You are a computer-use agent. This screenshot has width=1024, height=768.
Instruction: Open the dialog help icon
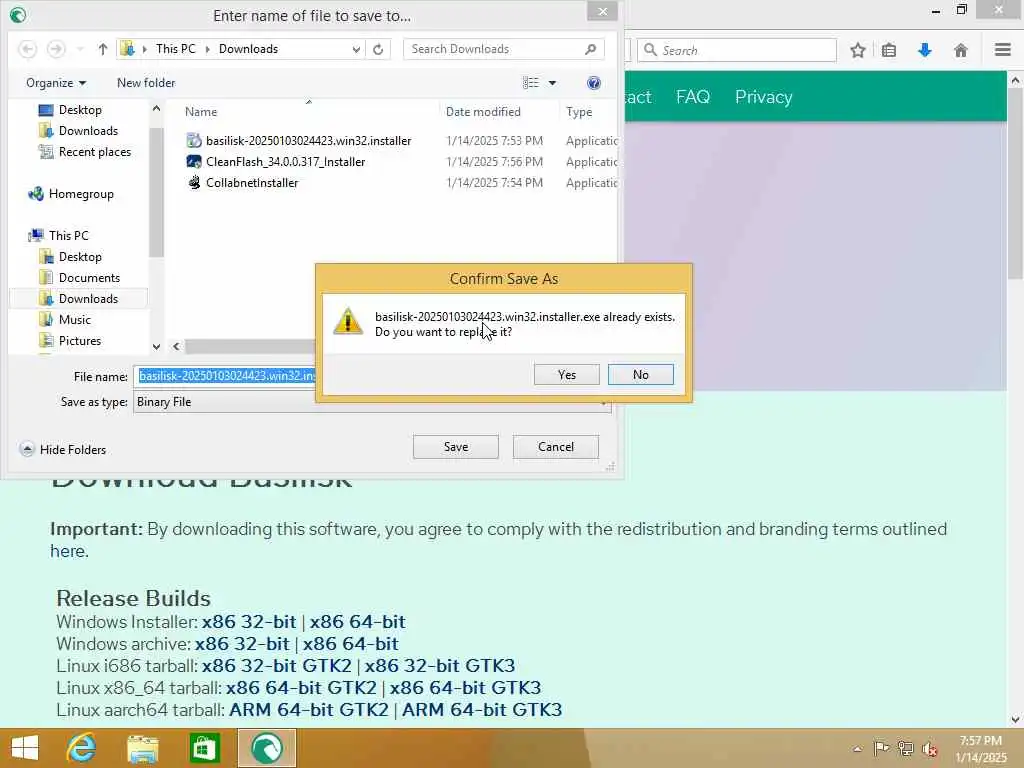594,83
